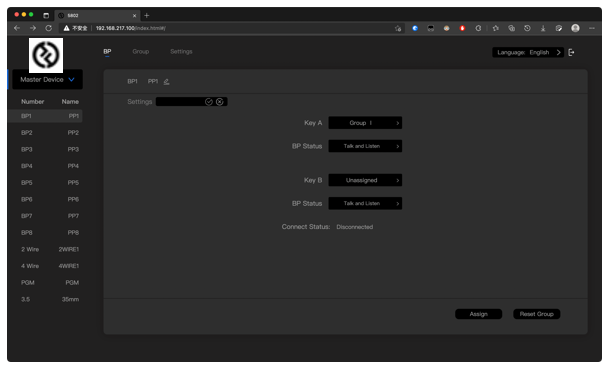
Task: Add this page to favorites using the star-plus icon
Action: pos(398,28)
